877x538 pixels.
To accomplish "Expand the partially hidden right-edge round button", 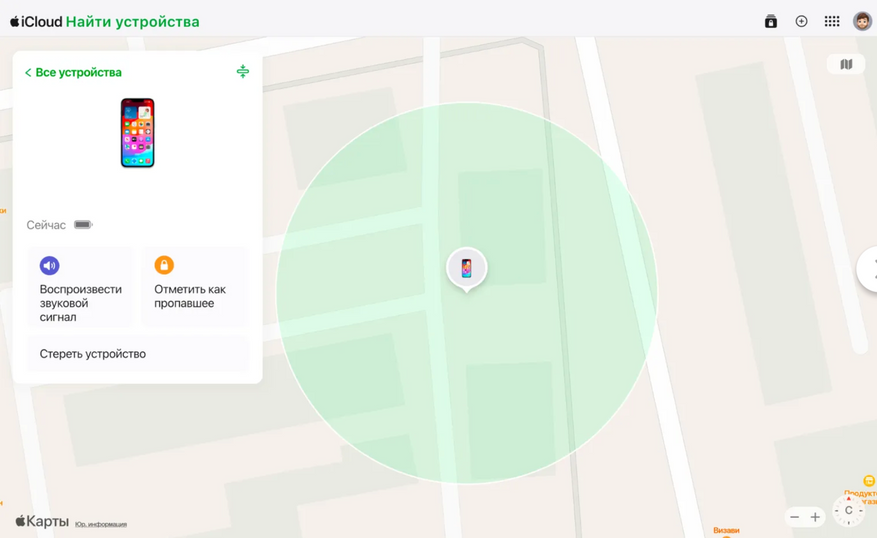I will [x=867, y=268].
